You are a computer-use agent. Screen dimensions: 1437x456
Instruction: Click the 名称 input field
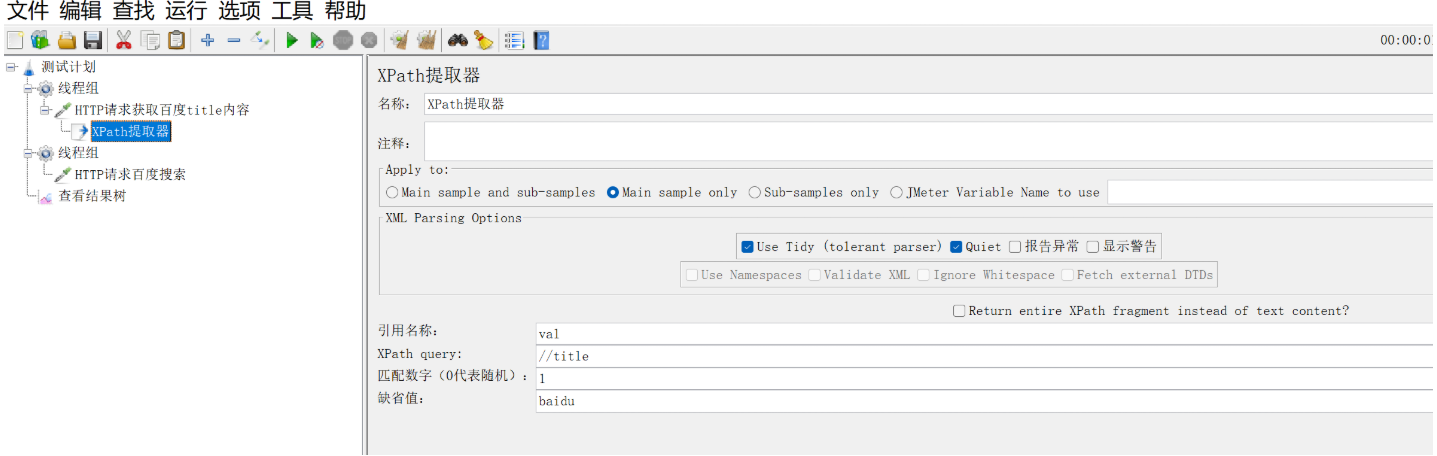click(x=929, y=104)
